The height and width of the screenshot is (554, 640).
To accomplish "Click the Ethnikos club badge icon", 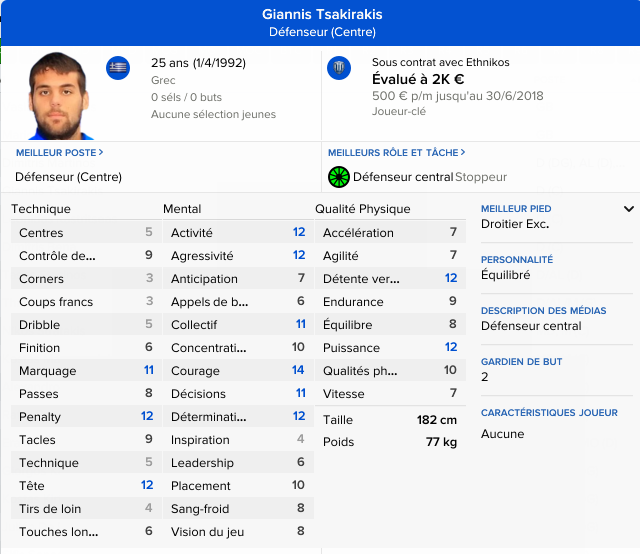I will [x=340, y=68].
